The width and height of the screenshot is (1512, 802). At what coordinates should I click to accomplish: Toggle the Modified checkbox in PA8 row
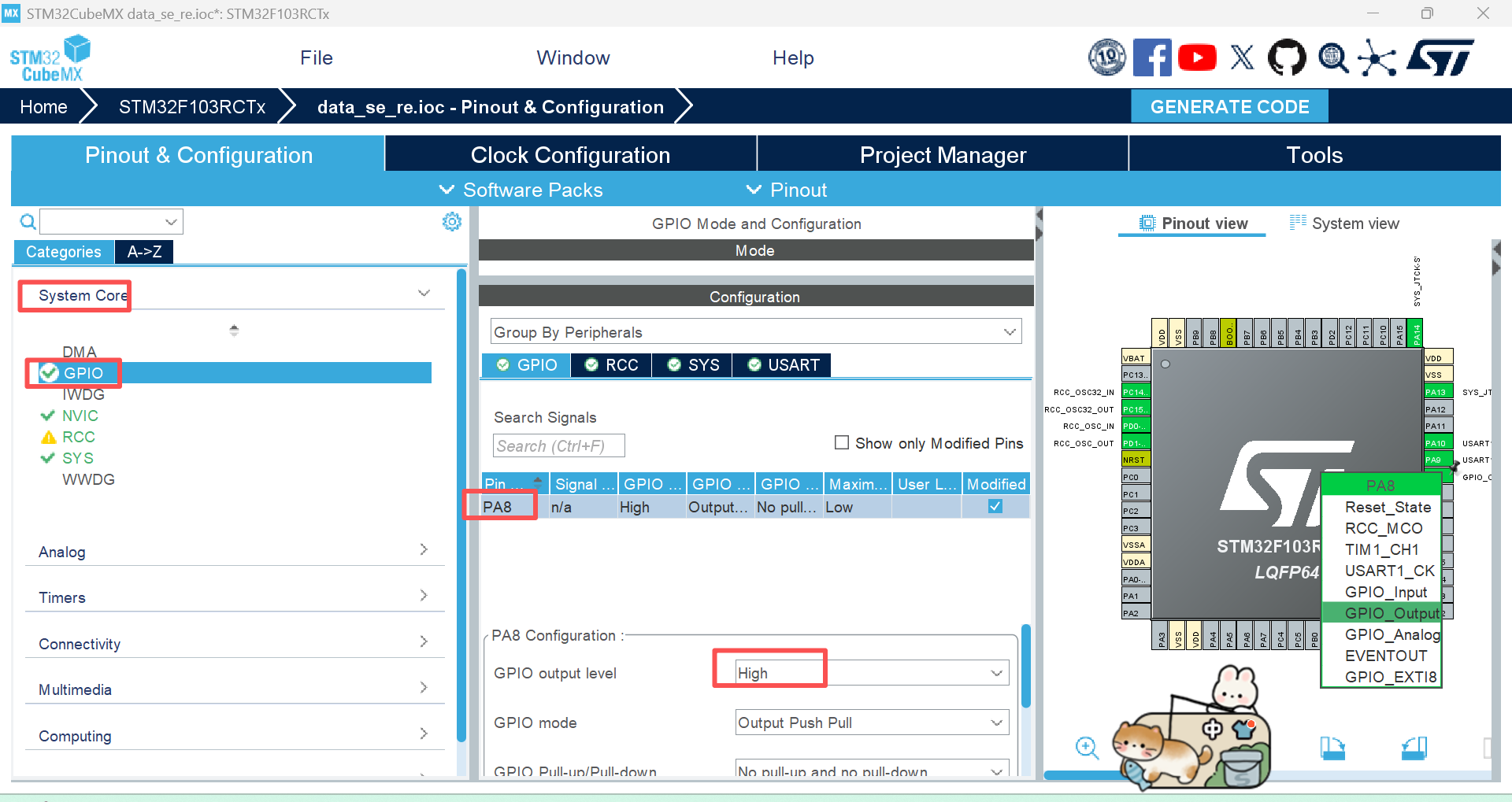click(x=995, y=506)
